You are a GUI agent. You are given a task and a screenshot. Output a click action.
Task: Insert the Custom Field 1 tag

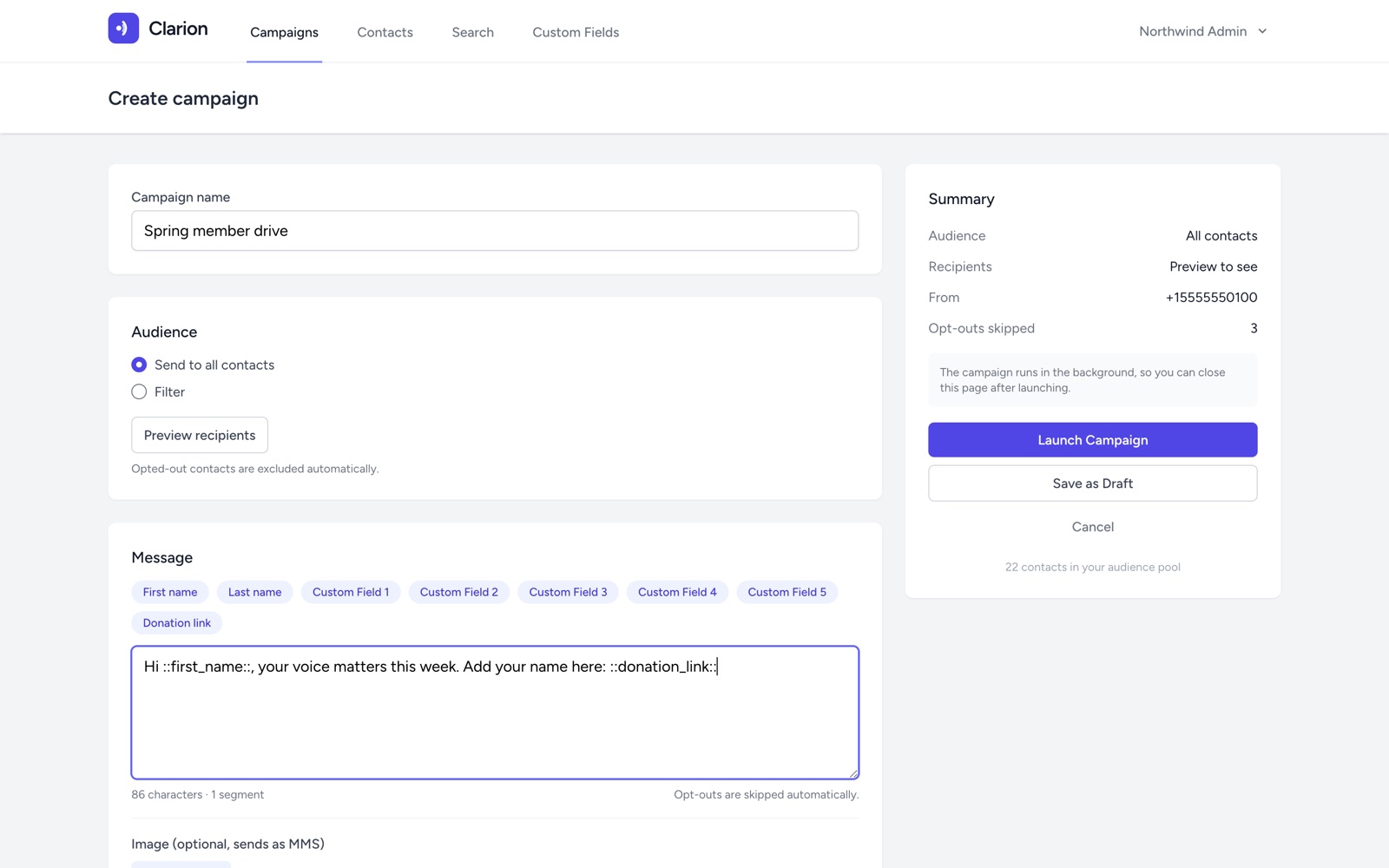point(351,592)
